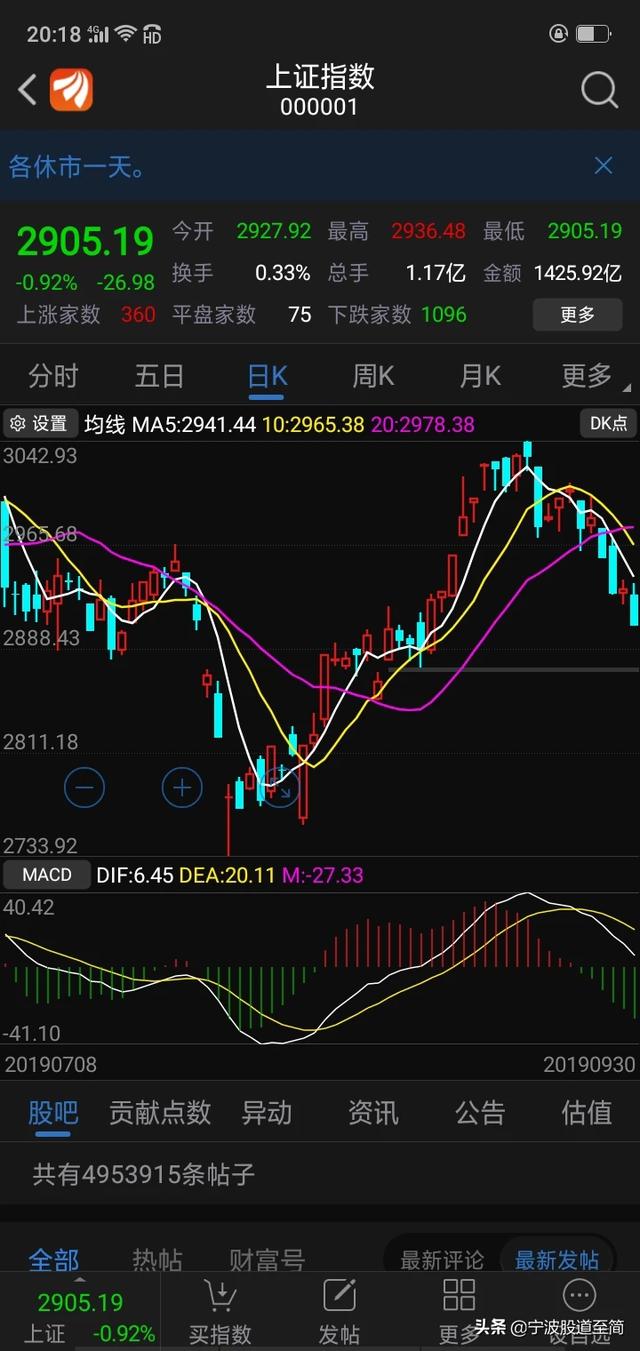The image size is (640, 1351).
Task: Tap the circular expand-chart arrow icon
Action: tap(281, 790)
